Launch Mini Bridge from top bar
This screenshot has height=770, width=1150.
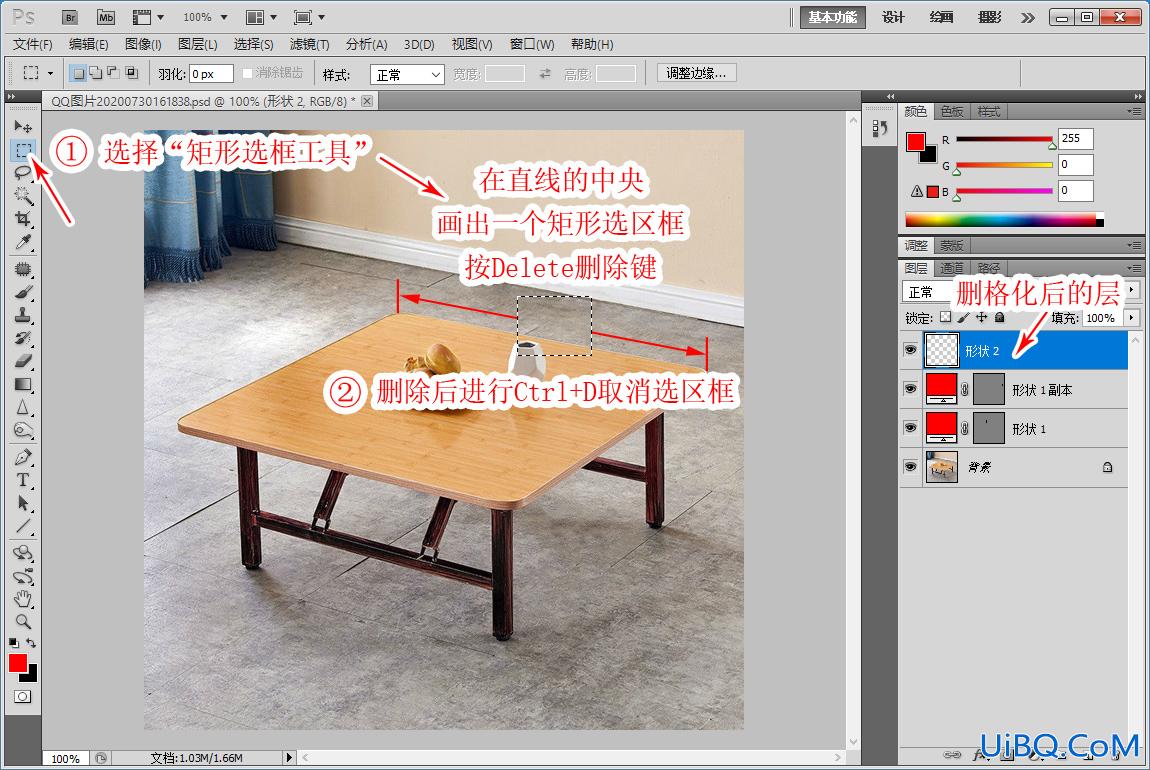click(x=106, y=17)
